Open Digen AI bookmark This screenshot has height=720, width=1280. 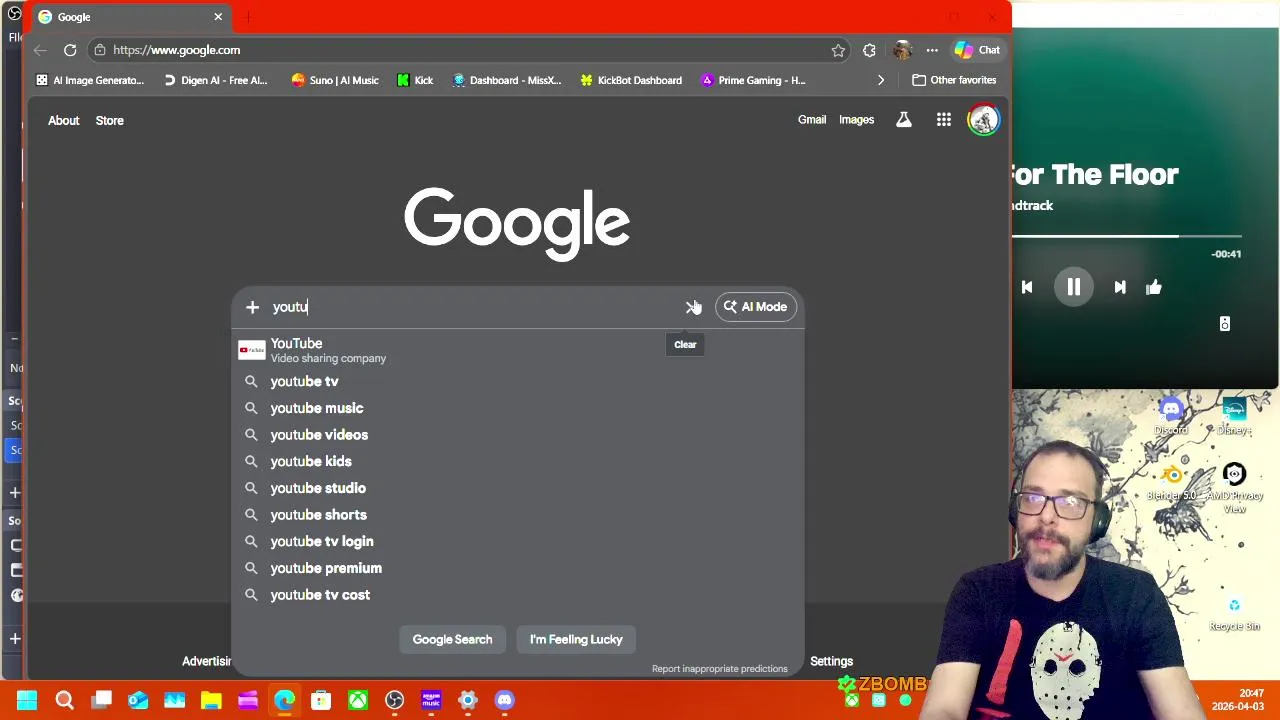(x=215, y=80)
